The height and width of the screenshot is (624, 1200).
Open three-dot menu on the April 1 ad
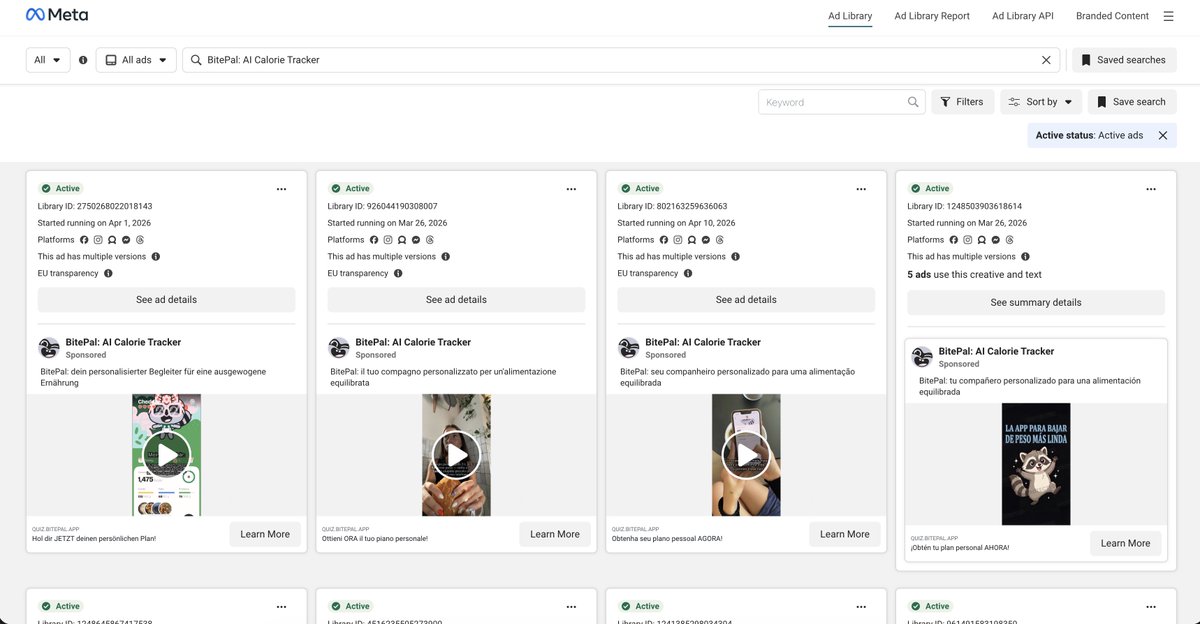(x=281, y=188)
